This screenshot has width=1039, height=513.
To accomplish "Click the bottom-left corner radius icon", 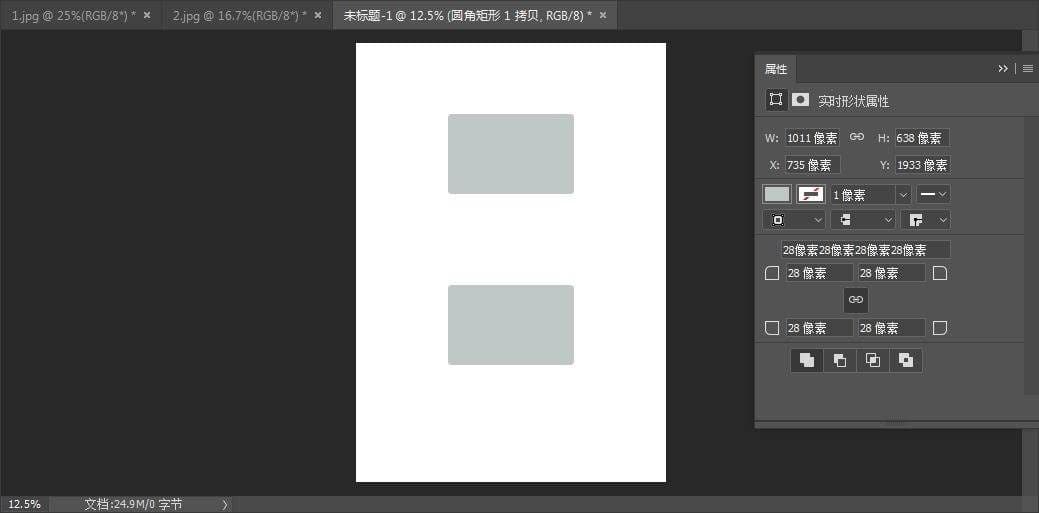I will 772,327.
